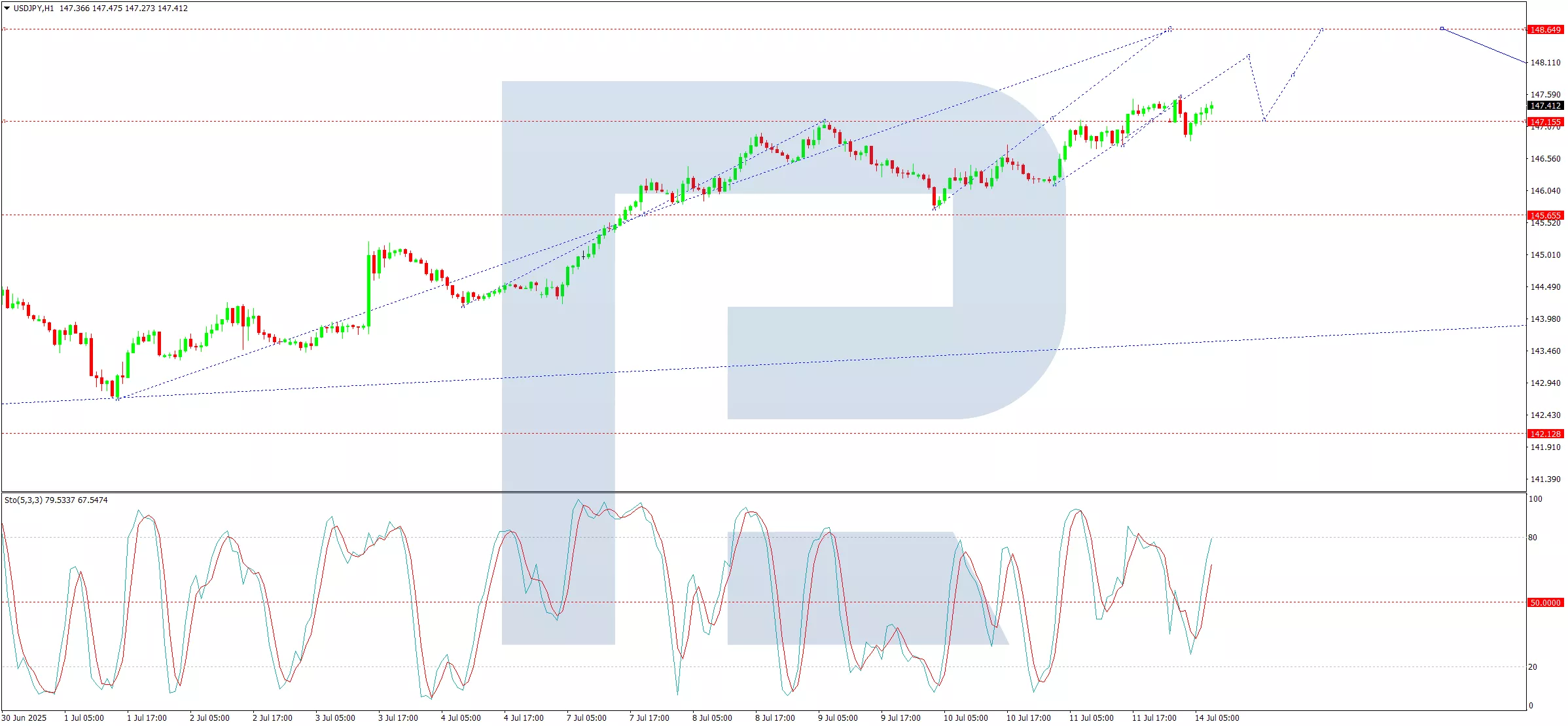Click the stochastic scale 80 level label
The height and width of the screenshot is (726, 1568).
tap(1533, 538)
